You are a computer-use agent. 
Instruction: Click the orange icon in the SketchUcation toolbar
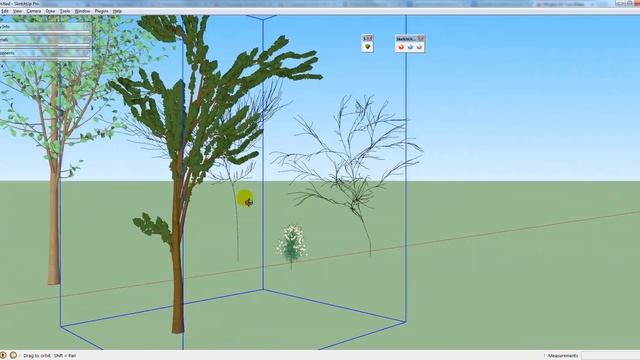pos(401,47)
